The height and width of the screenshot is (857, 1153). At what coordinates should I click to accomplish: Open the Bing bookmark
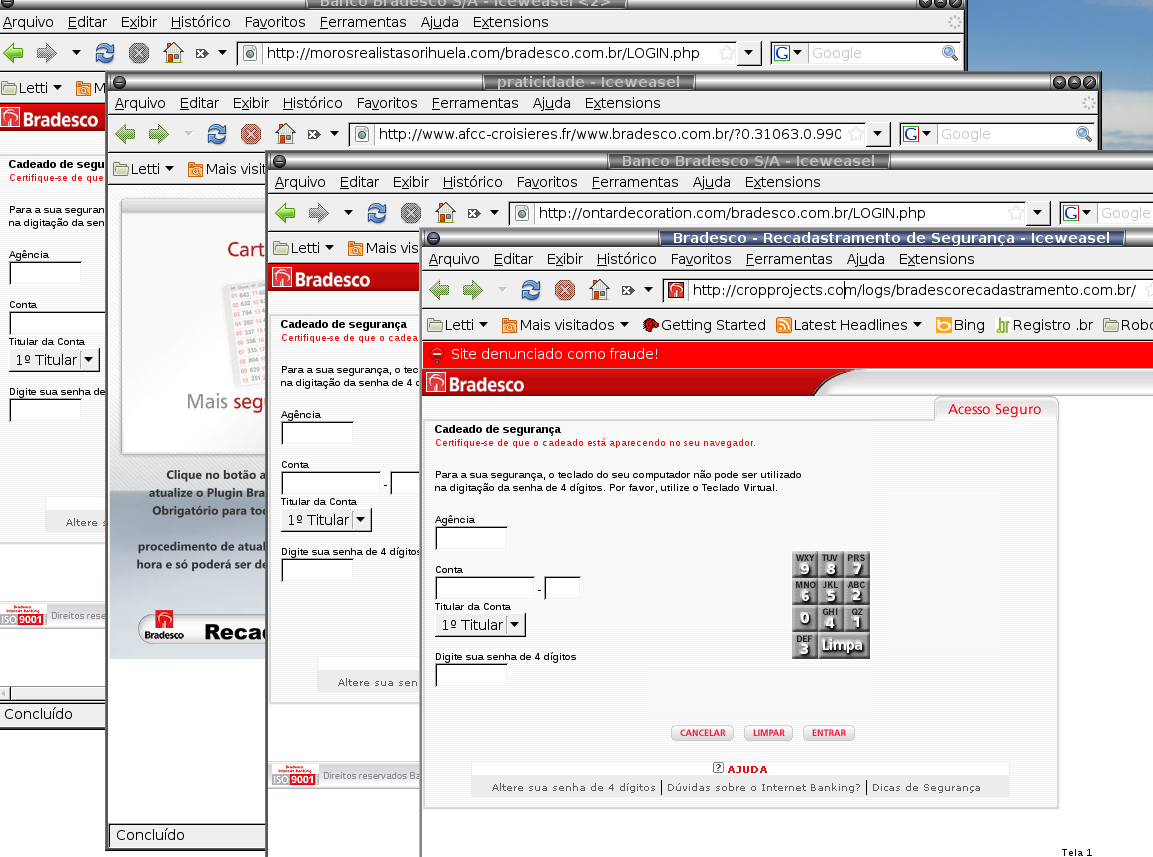pos(960,325)
